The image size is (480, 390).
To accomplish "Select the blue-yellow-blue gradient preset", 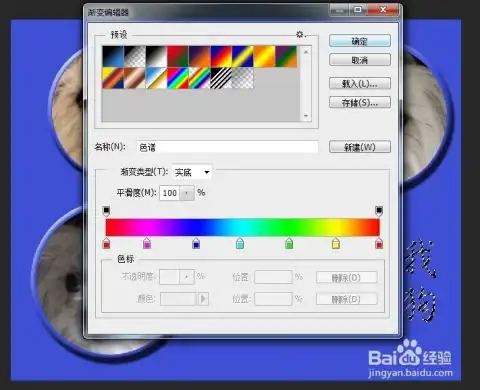I will point(243,56).
